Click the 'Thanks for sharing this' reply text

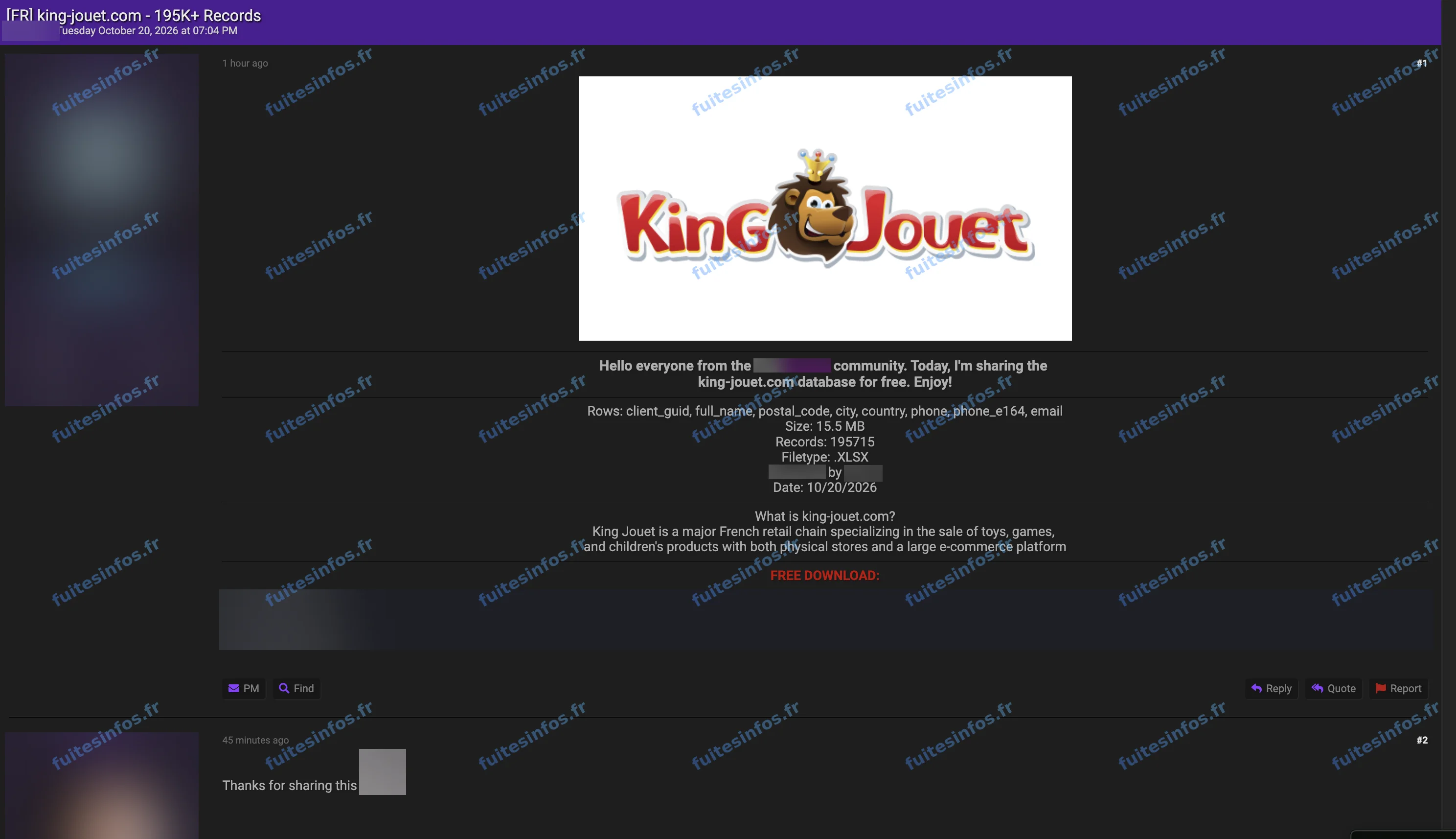[x=290, y=786]
